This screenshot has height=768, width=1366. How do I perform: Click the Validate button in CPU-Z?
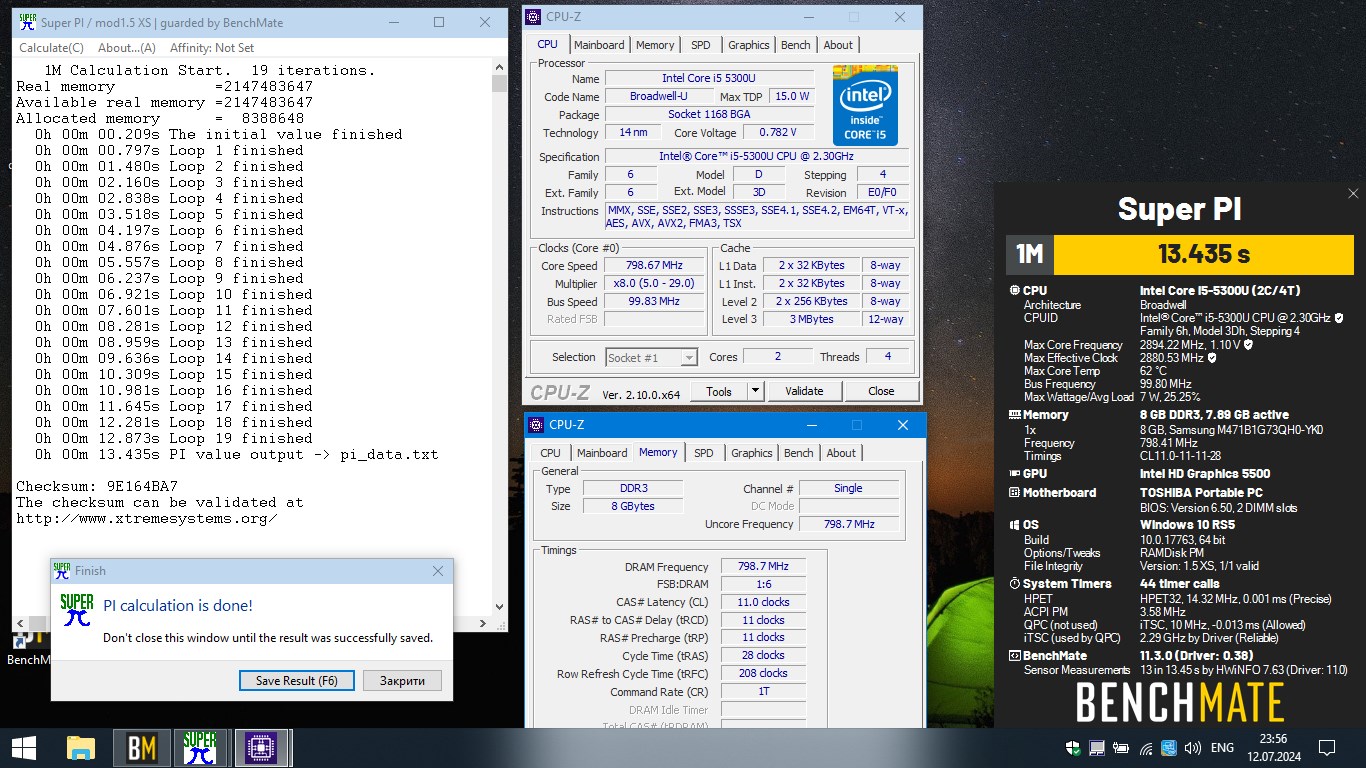804,391
